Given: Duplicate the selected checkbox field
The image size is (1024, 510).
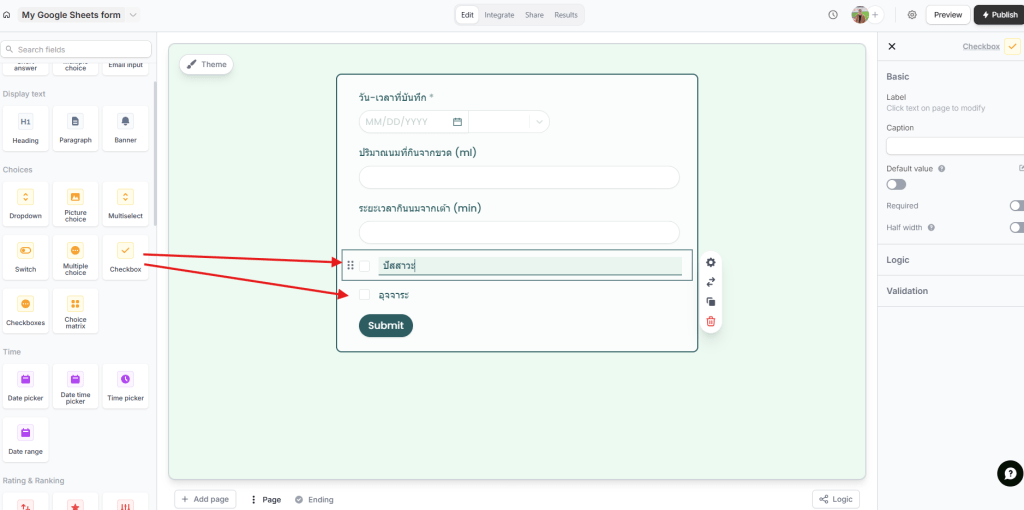Looking at the screenshot, I should click(711, 301).
